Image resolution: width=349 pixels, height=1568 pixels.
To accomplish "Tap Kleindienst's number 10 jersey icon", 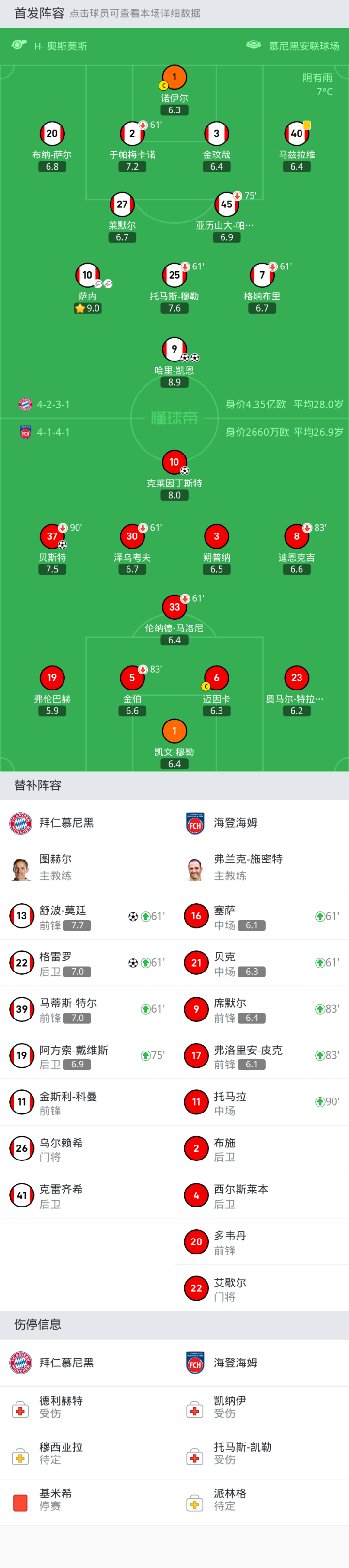I will click(x=174, y=462).
